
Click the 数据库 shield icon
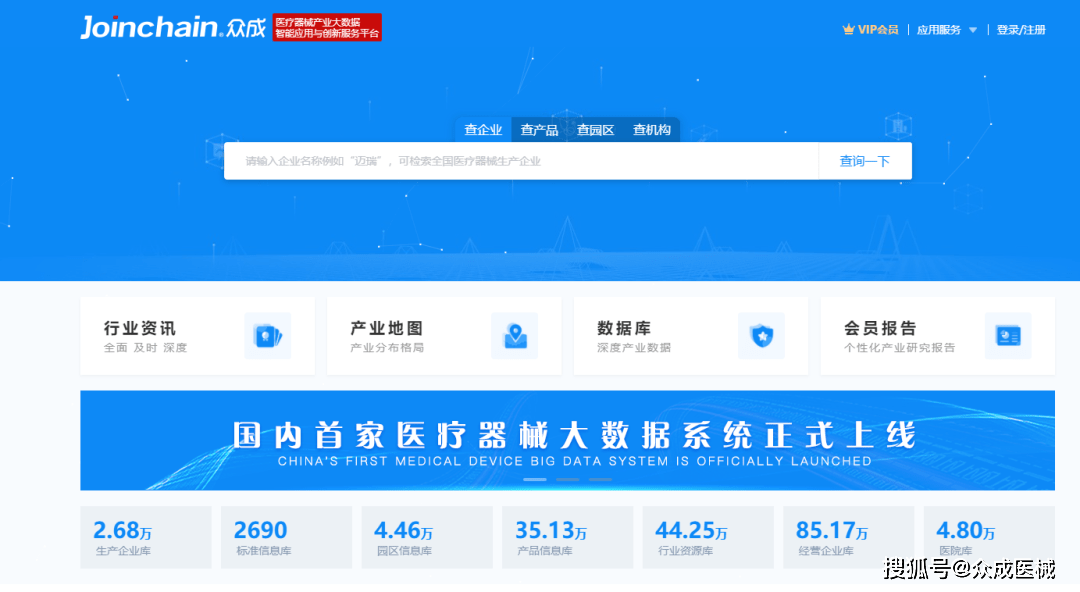(762, 335)
